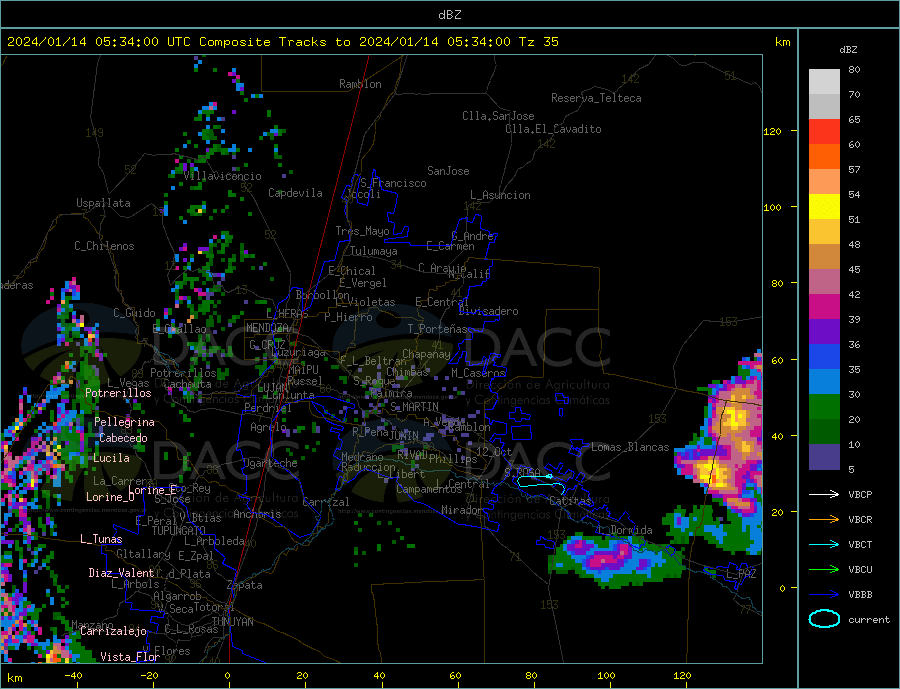
Task: Pick the green 20–30 dBZ swatch
Action: (824, 407)
